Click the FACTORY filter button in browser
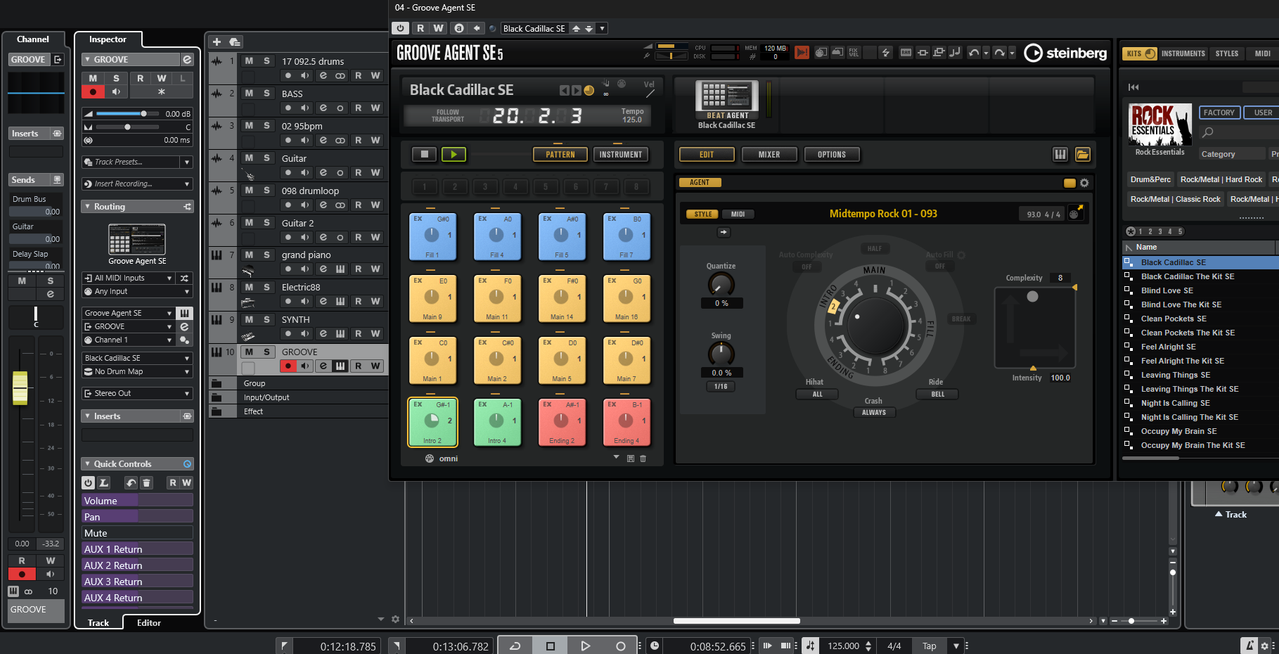Image resolution: width=1279 pixels, height=654 pixels. coord(1219,113)
